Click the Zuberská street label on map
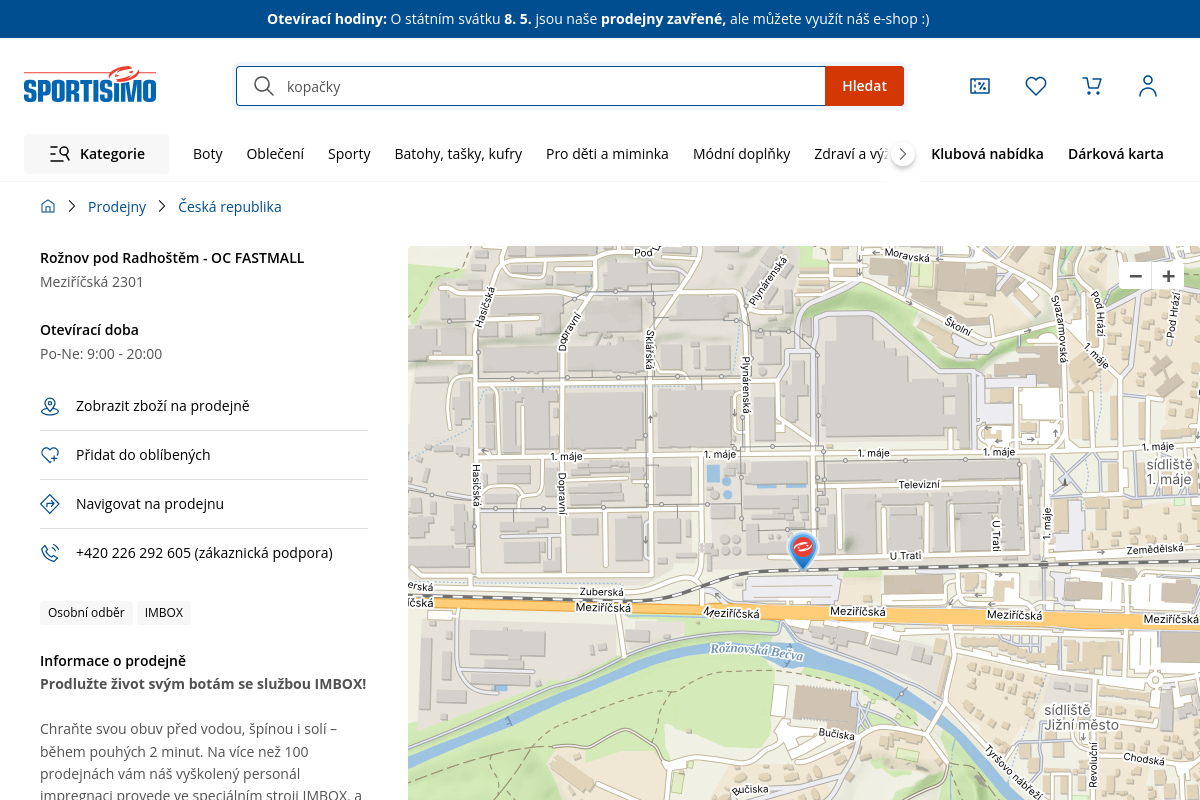The width and height of the screenshot is (1200, 800). pos(602,592)
